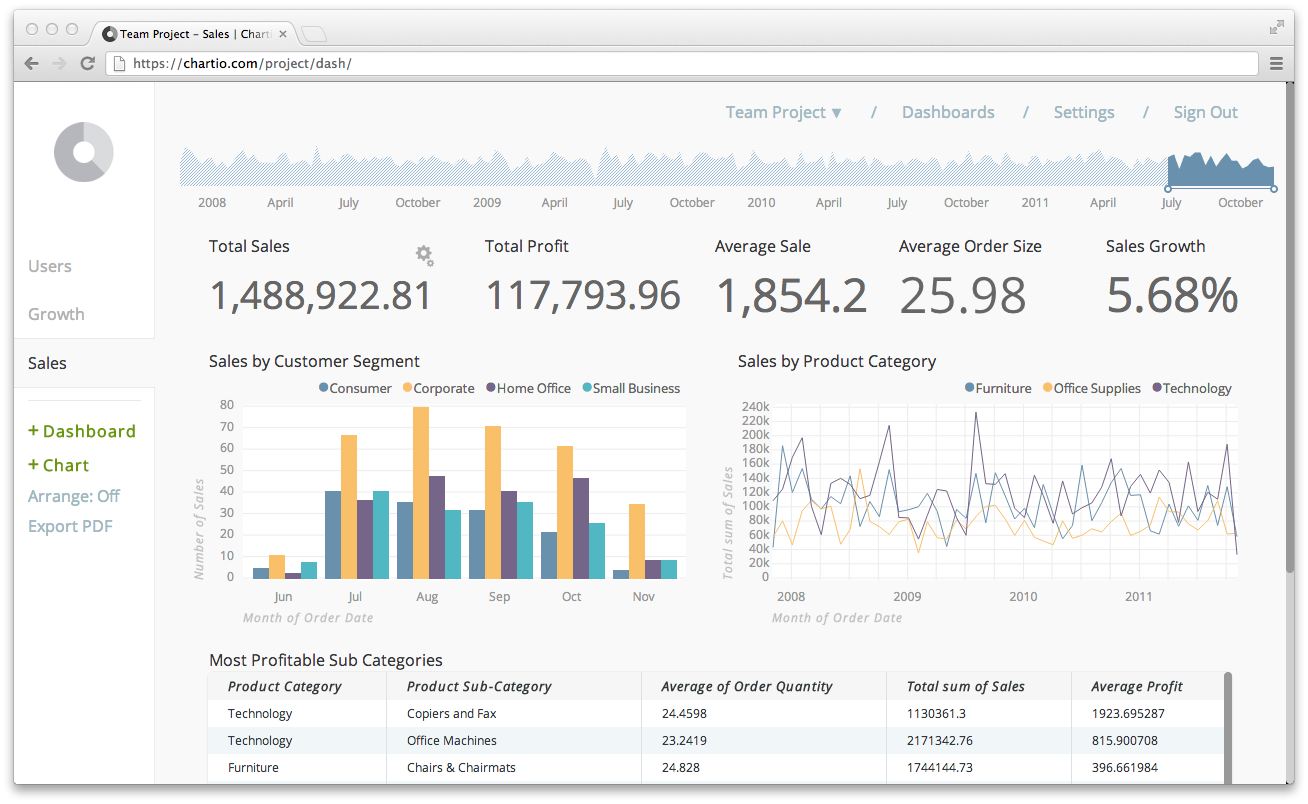Click the tab's Chartio favicon
The height and width of the screenshot is (804, 1308).
point(110,34)
